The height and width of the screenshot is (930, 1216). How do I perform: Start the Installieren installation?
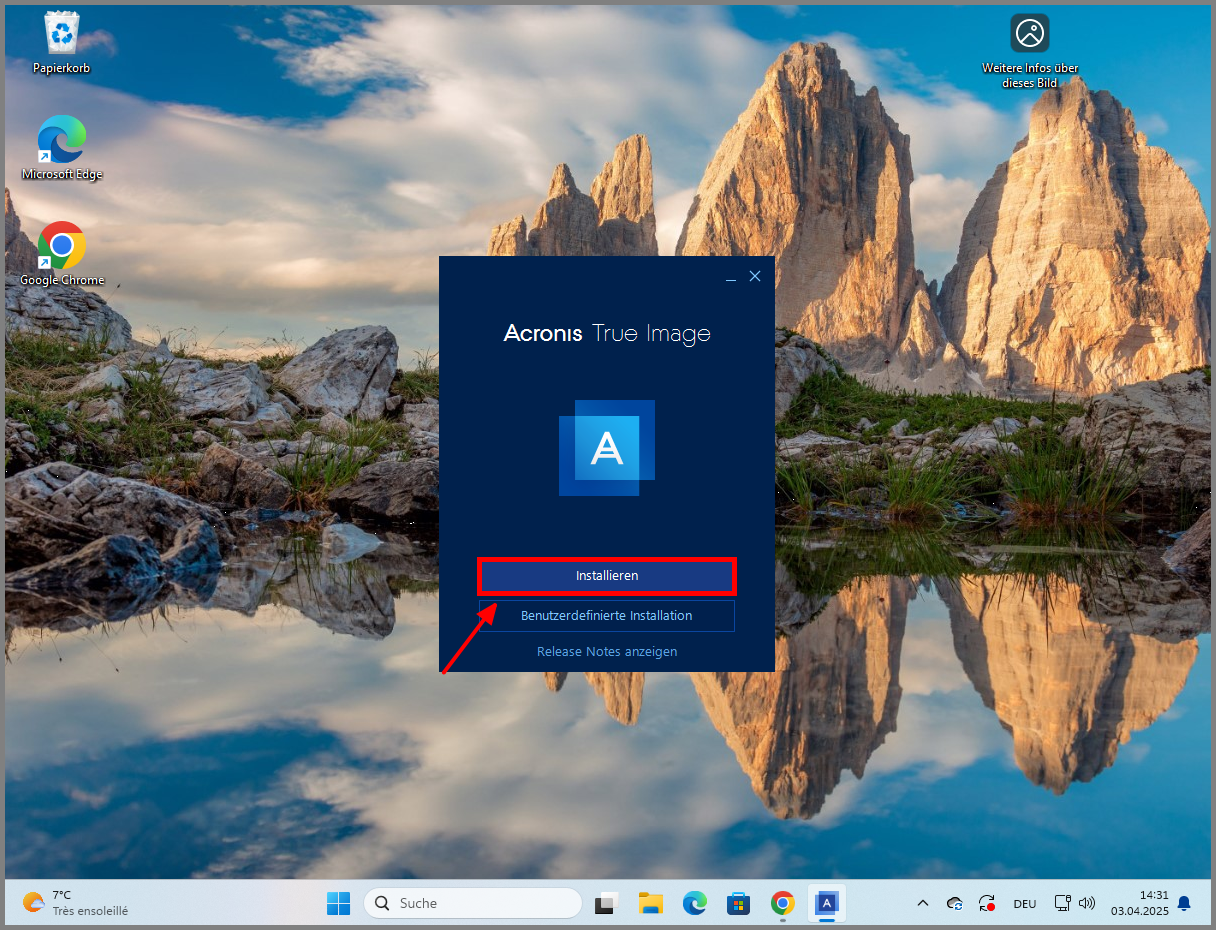[606, 576]
